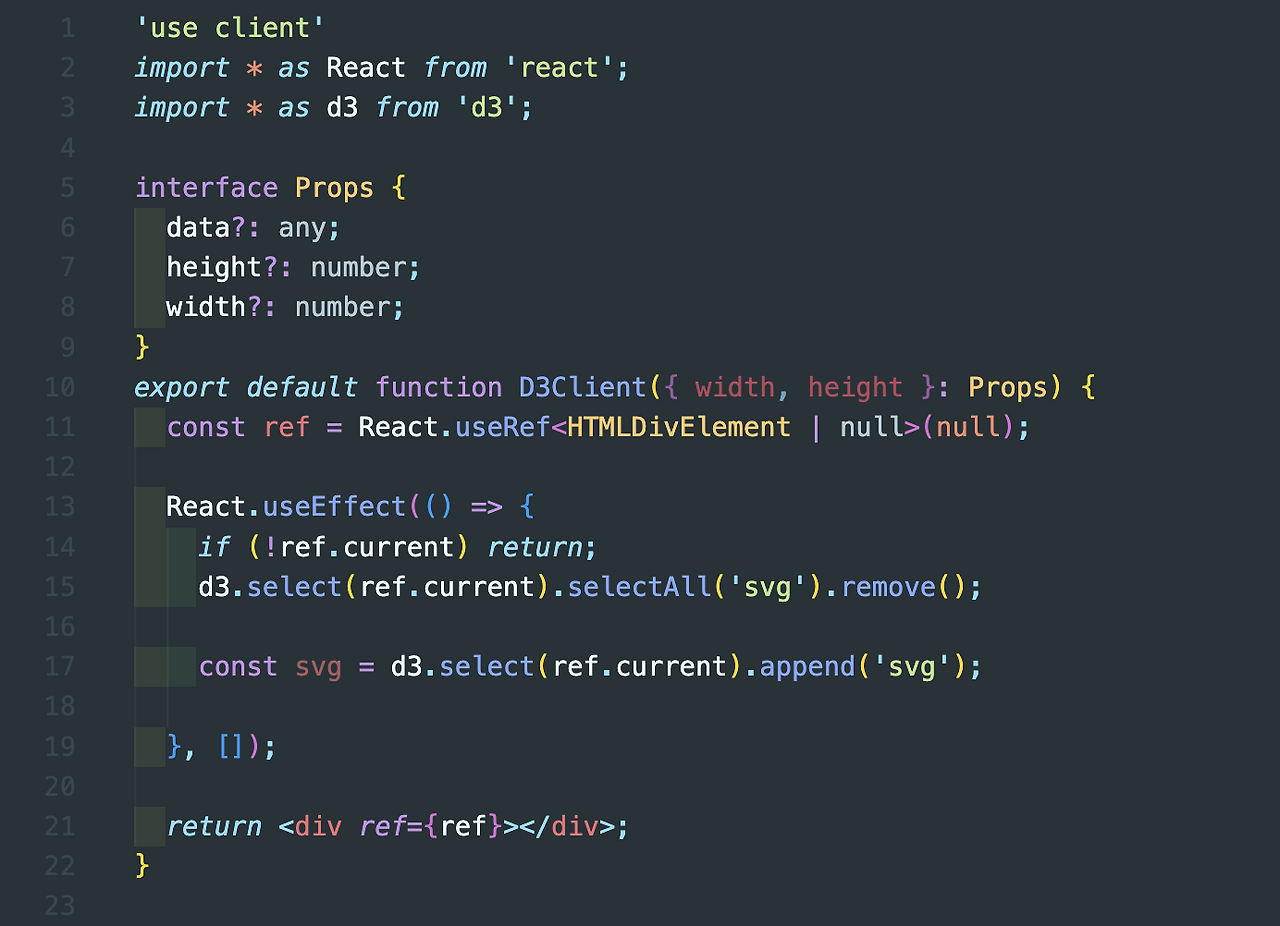
Task: Click the data property on line 6
Action: point(198,228)
